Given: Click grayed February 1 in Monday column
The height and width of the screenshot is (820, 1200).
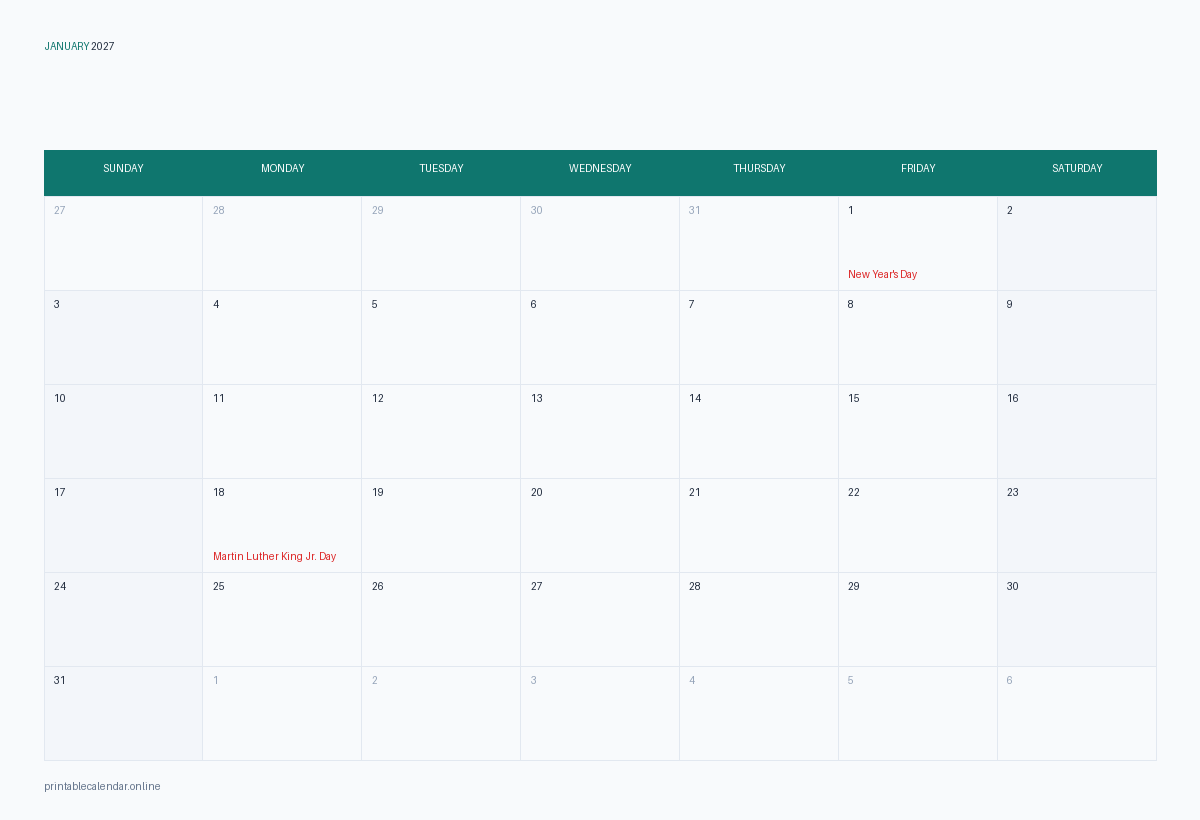Looking at the screenshot, I should pos(216,681).
